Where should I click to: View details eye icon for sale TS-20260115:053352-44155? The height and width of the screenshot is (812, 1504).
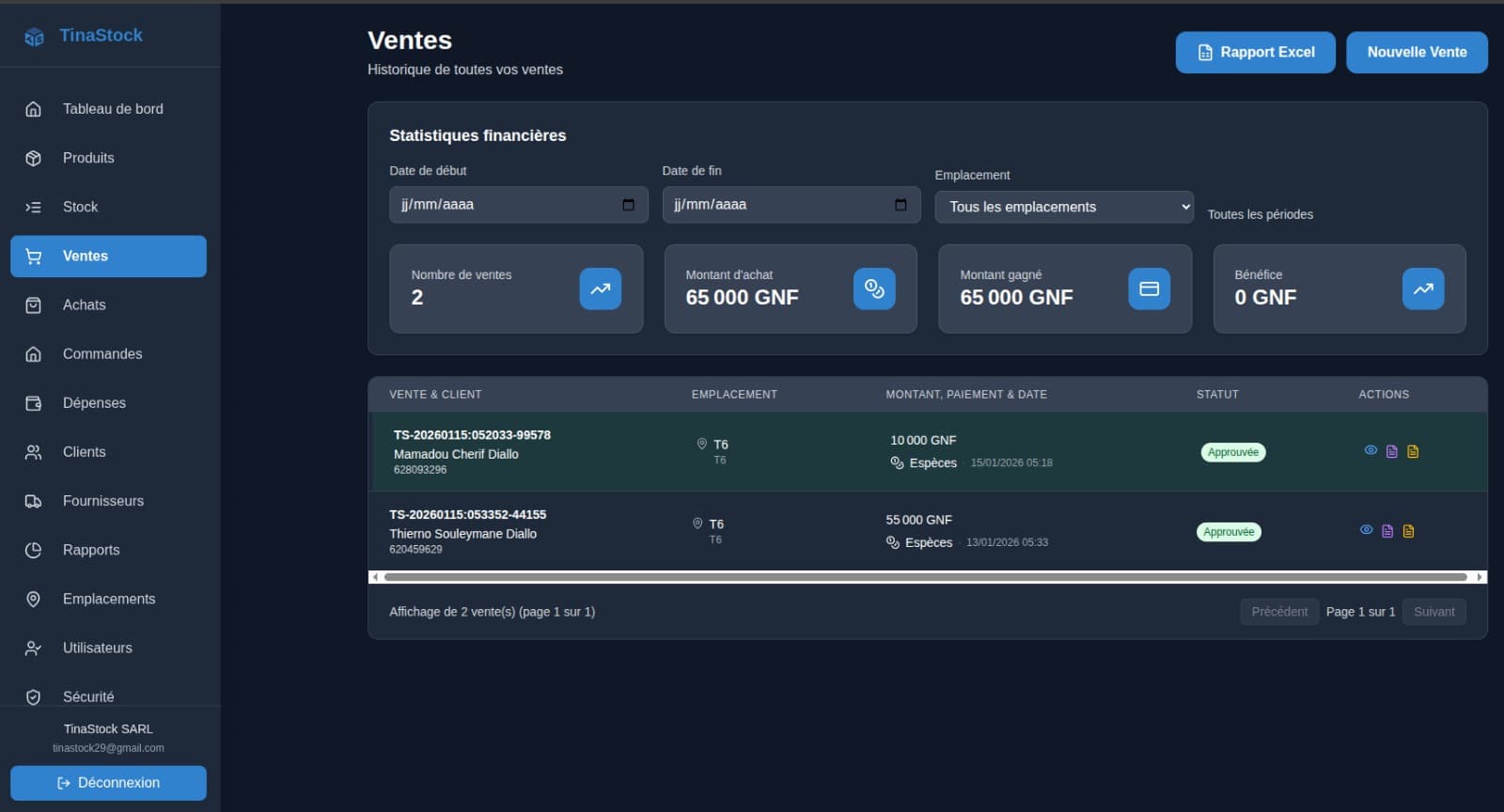click(1366, 530)
